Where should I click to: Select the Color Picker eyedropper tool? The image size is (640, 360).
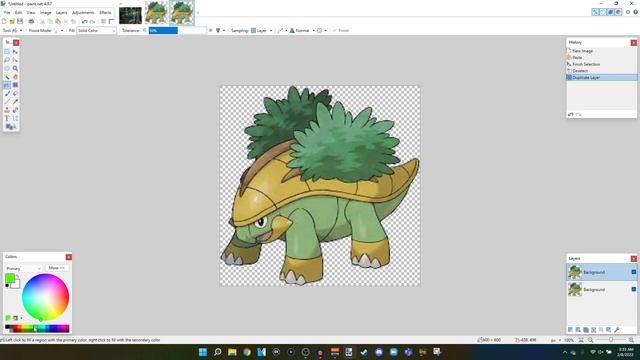click(15, 102)
